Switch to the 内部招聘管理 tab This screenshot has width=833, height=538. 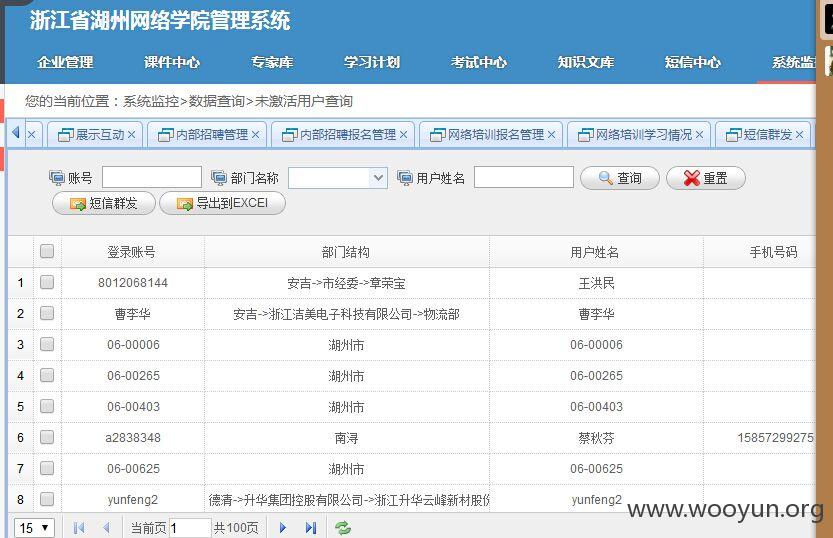pos(206,135)
